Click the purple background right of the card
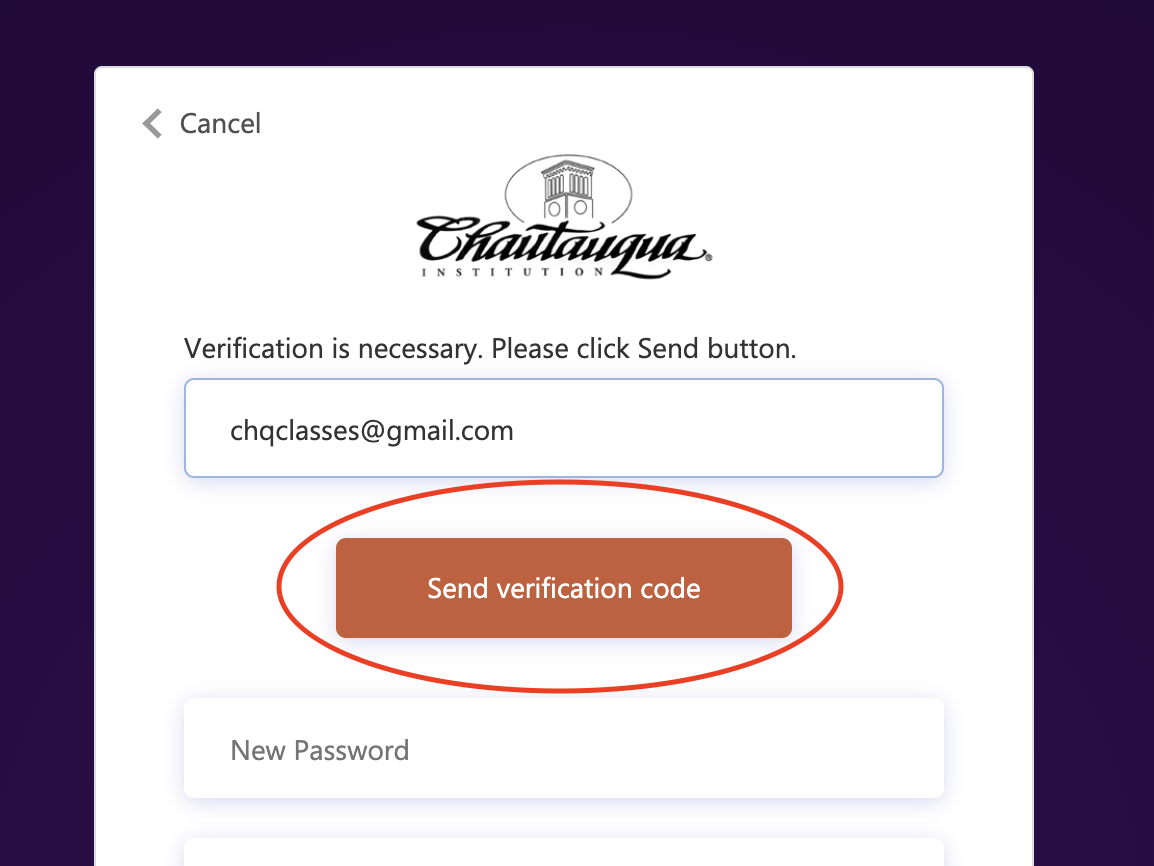Viewport: 1154px width, 866px height. [x=1094, y=441]
